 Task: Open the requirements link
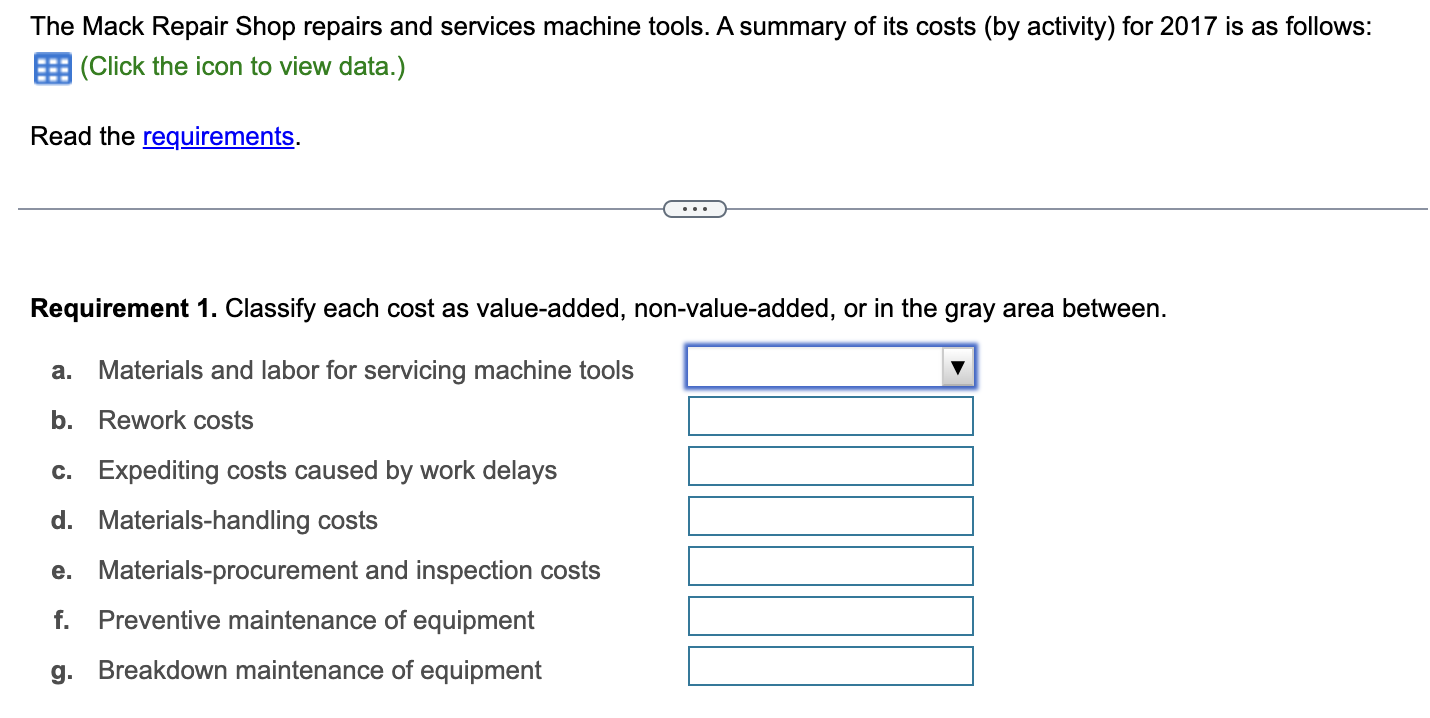218,136
